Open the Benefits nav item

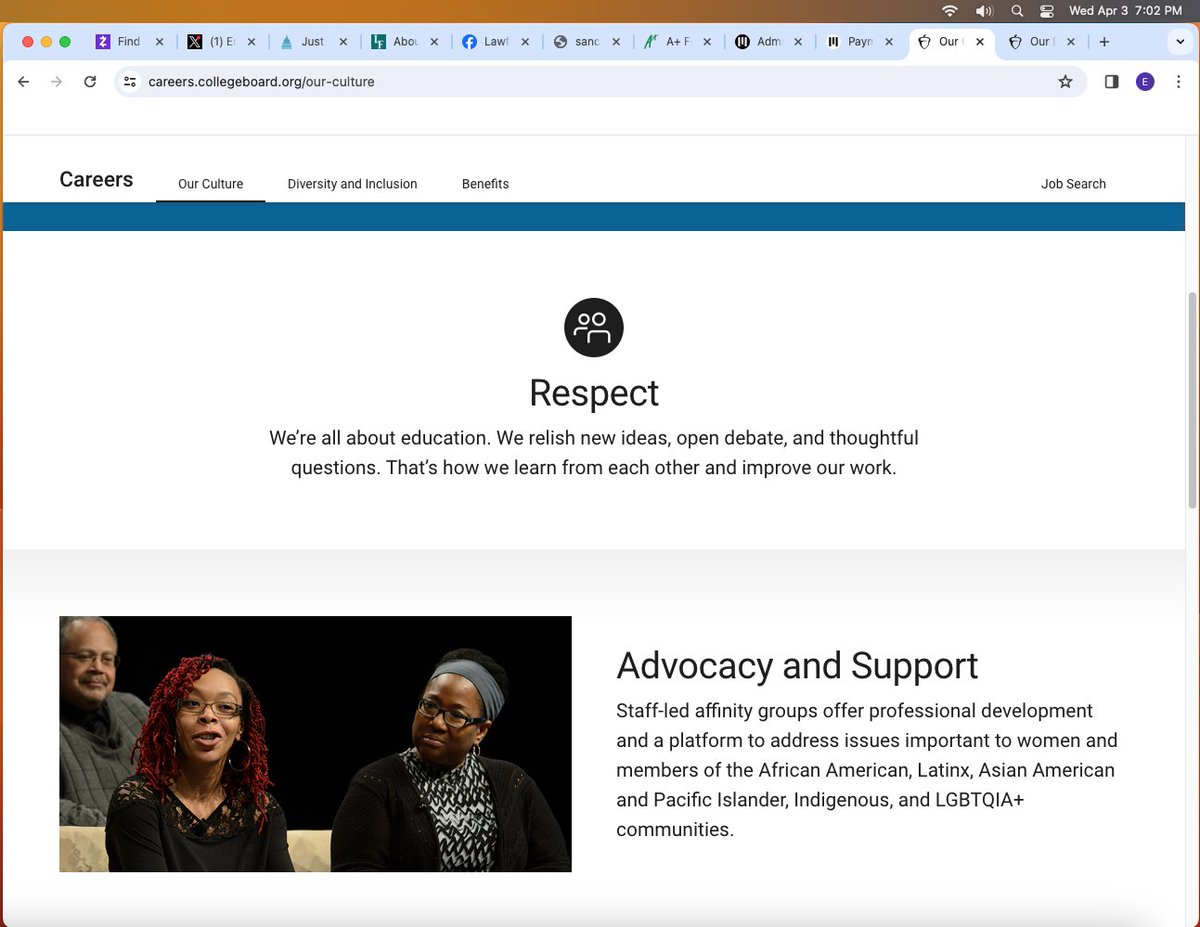pos(485,184)
